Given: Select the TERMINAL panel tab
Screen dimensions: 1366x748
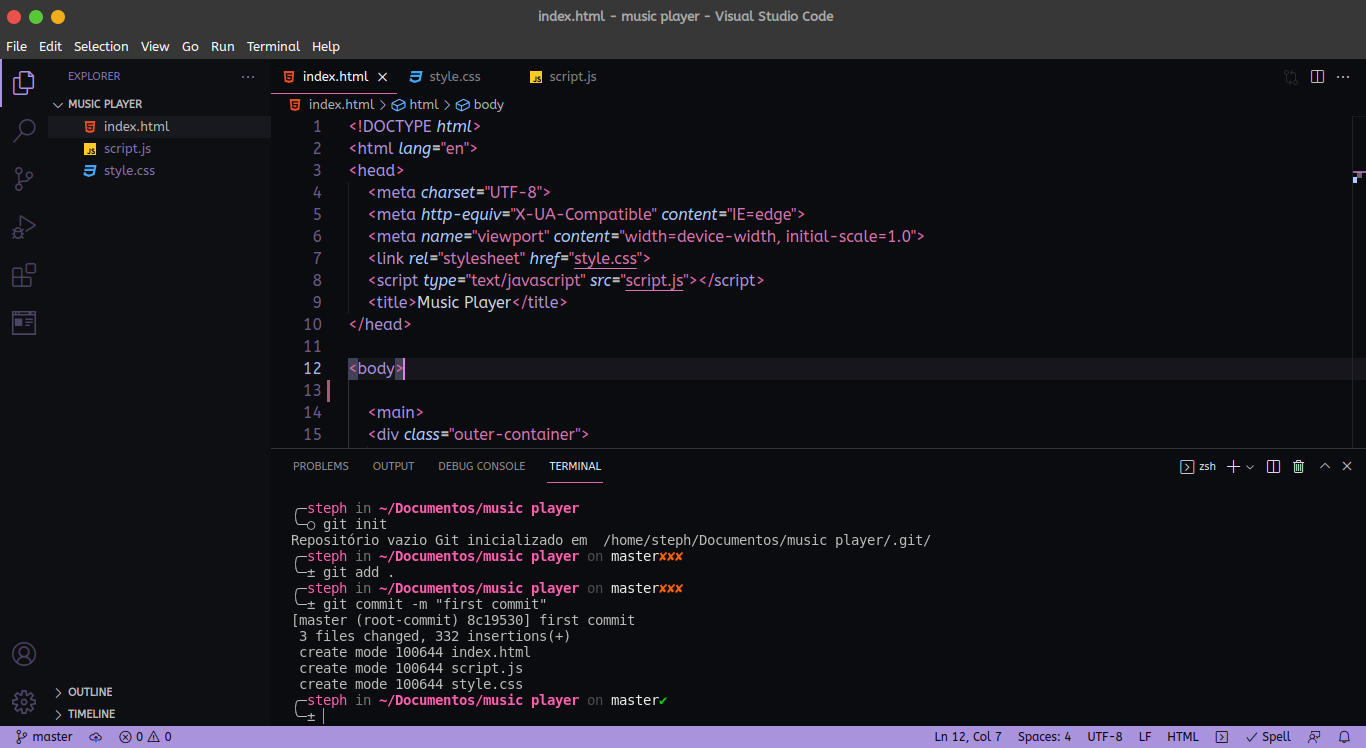Looking at the screenshot, I should point(575,466).
